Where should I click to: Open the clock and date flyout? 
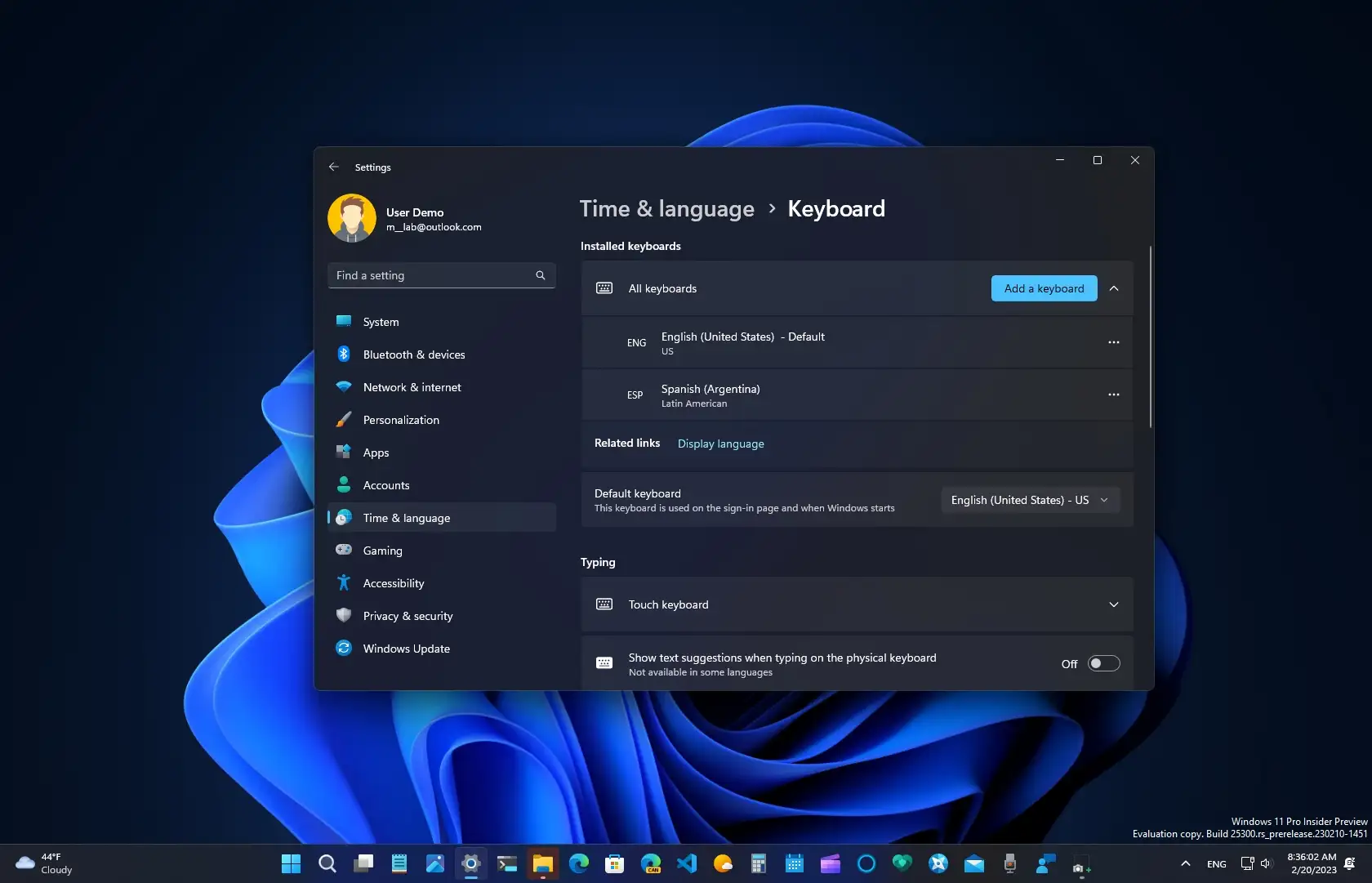pyautogui.click(x=1312, y=863)
